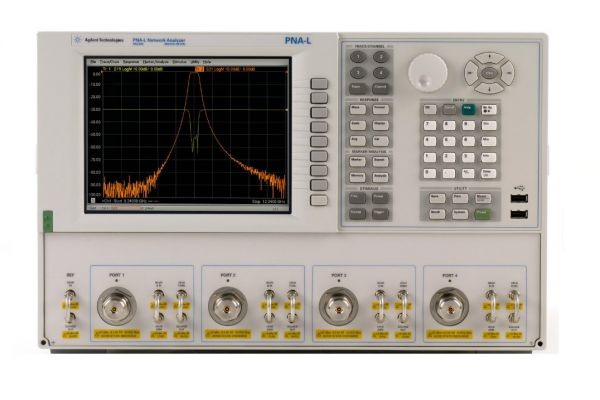Open the Response menu on display
The height and width of the screenshot is (400, 600).
(x=131, y=62)
